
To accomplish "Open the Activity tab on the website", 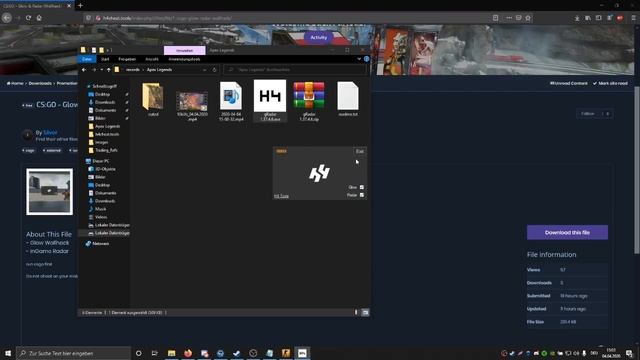I will click(x=319, y=38).
